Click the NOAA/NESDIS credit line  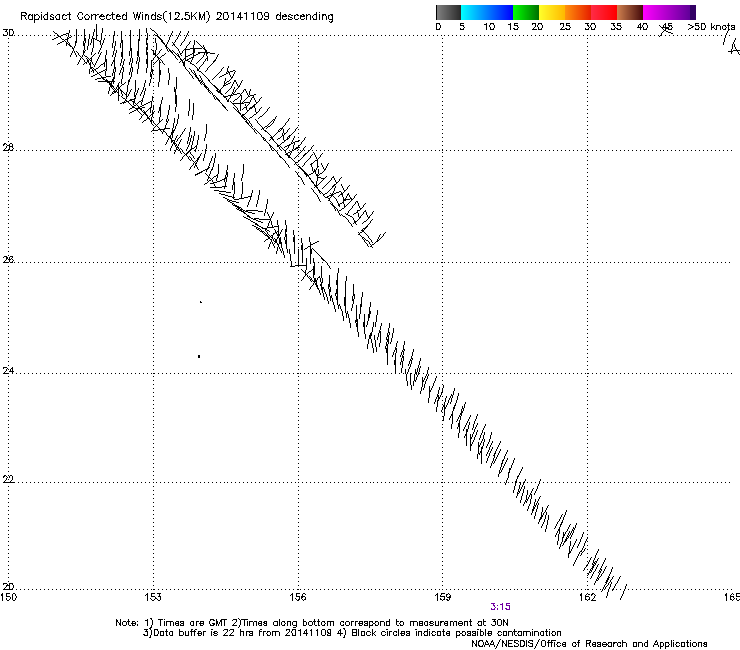pos(589,644)
